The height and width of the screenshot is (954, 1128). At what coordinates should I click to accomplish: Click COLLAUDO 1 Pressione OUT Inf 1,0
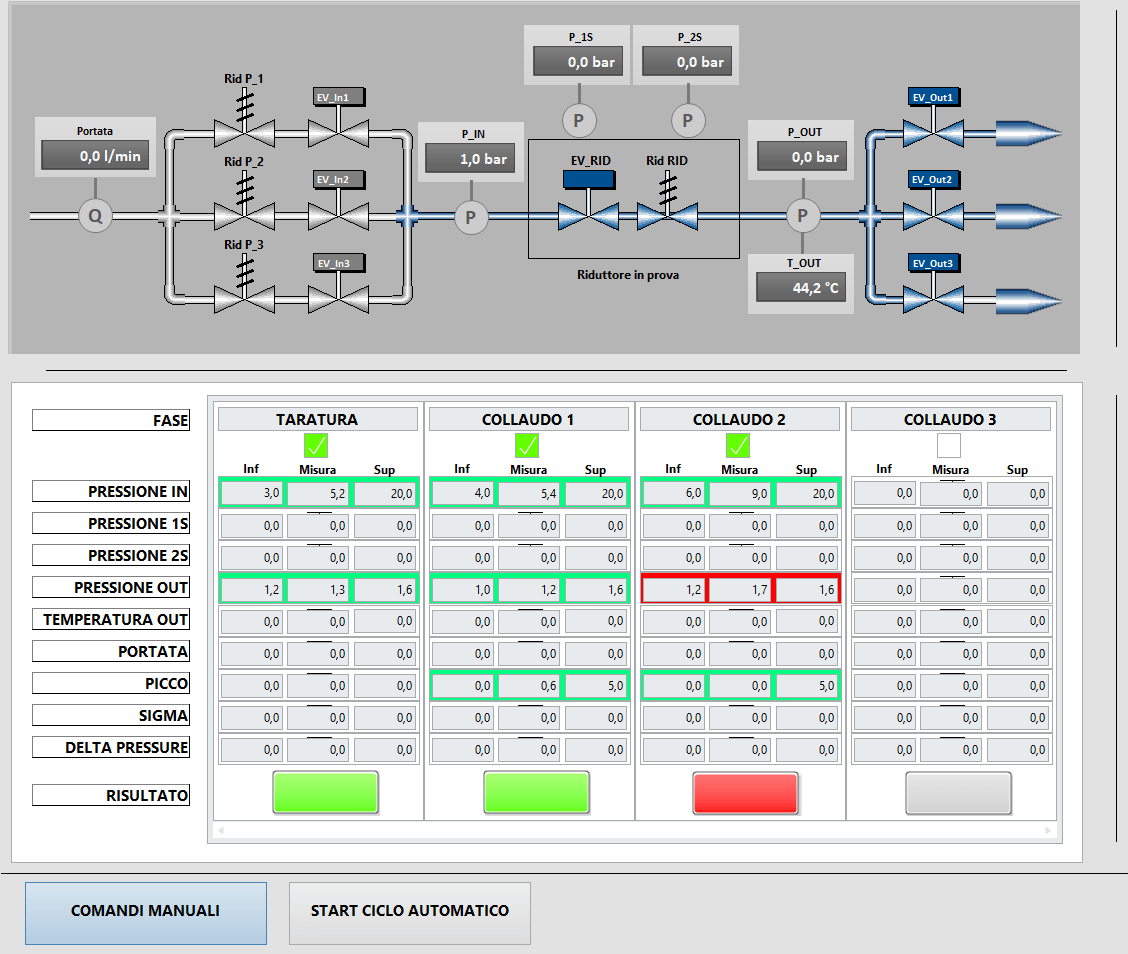coord(462,590)
